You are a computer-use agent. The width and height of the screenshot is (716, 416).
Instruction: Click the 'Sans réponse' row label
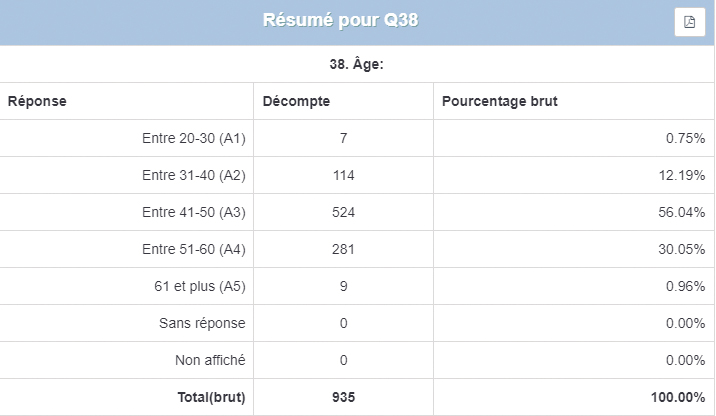tap(202, 323)
